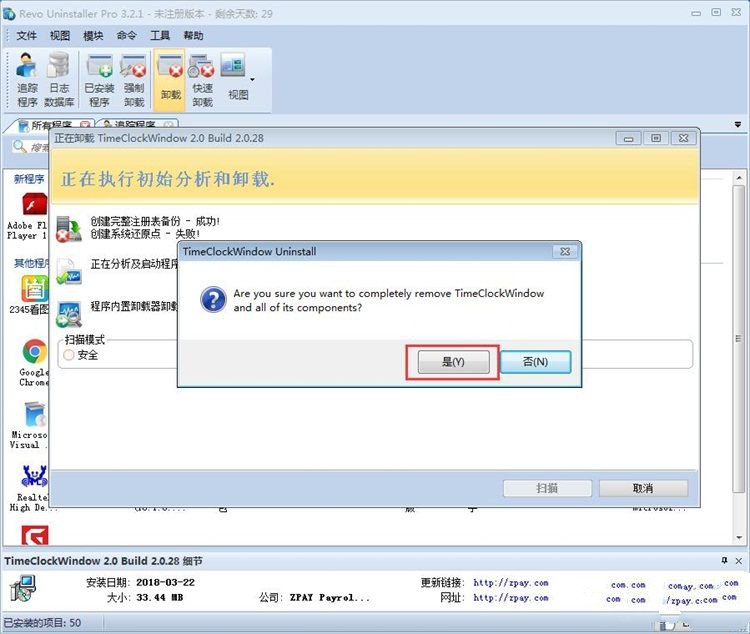Open the 命令 menu
This screenshot has height=634, width=750.
tap(126, 35)
